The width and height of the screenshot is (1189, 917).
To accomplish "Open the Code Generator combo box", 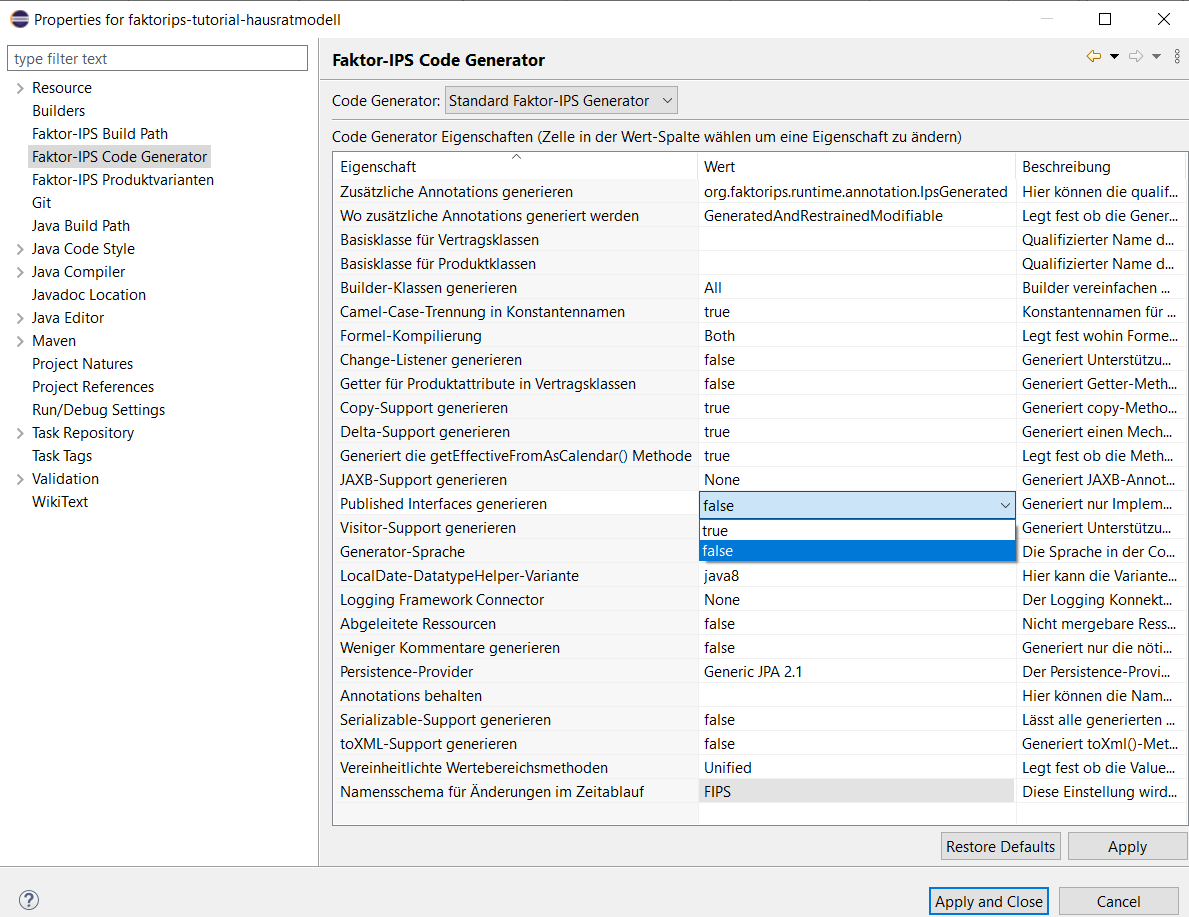I will pos(560,101).
